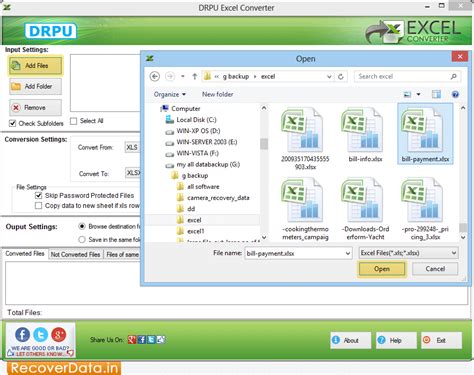Select file 200935170435555903.xlsx
This screenshot has height=375, width=474.
tap(305, 138)
